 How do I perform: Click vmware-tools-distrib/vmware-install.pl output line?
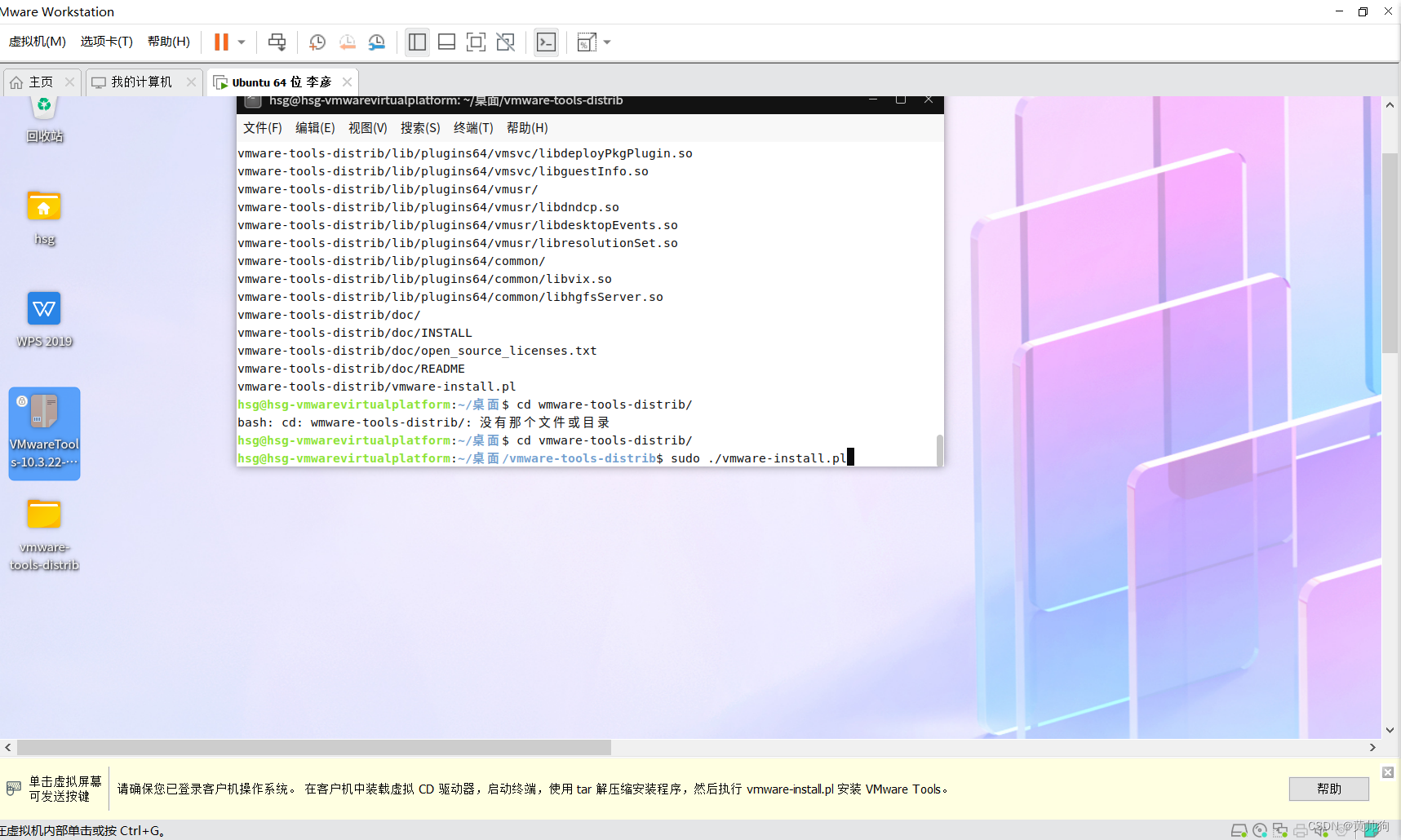(377, 387)
